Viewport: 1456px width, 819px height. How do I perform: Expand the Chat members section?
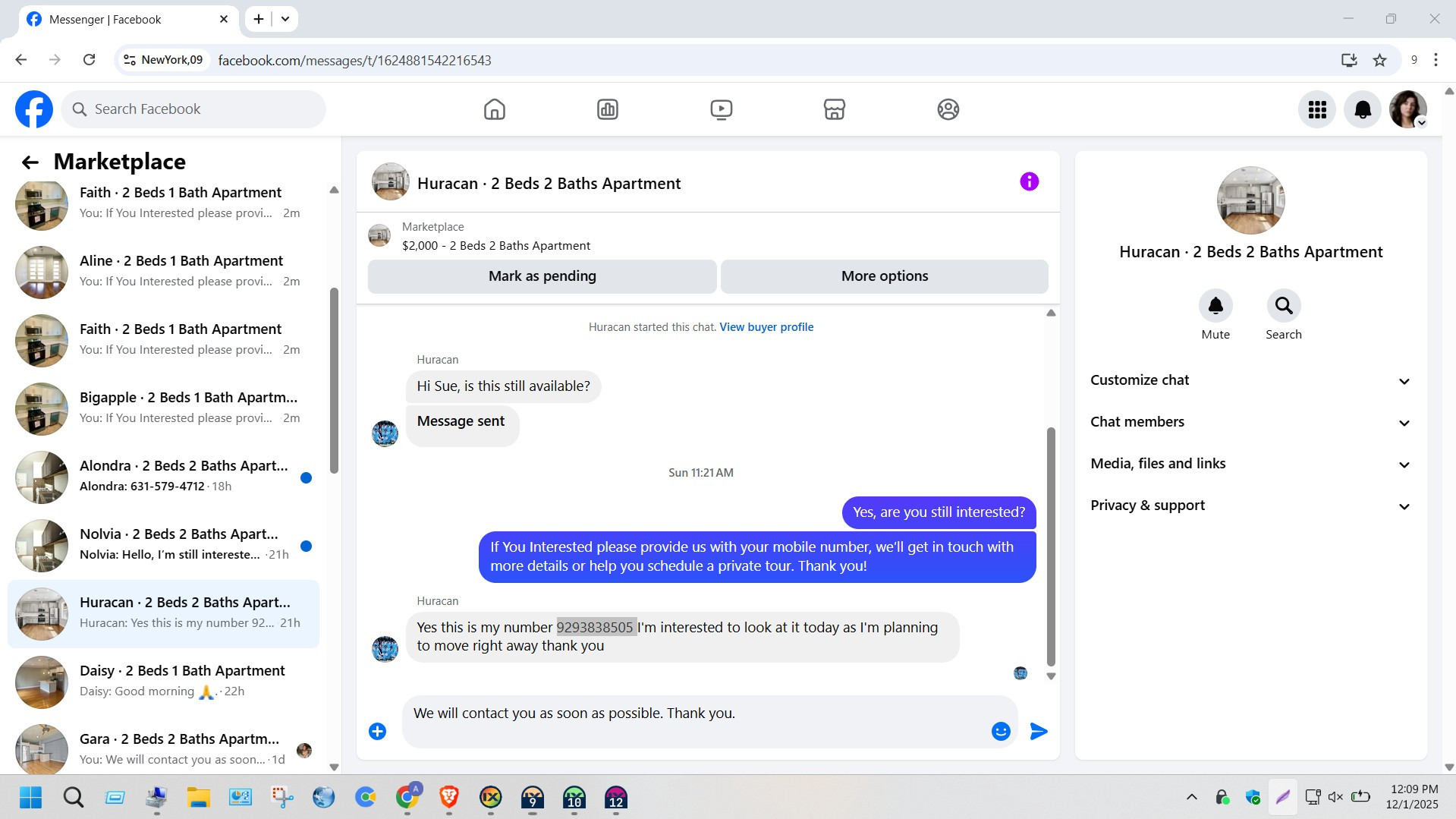pyautogui.click(x=1250, y=422)
